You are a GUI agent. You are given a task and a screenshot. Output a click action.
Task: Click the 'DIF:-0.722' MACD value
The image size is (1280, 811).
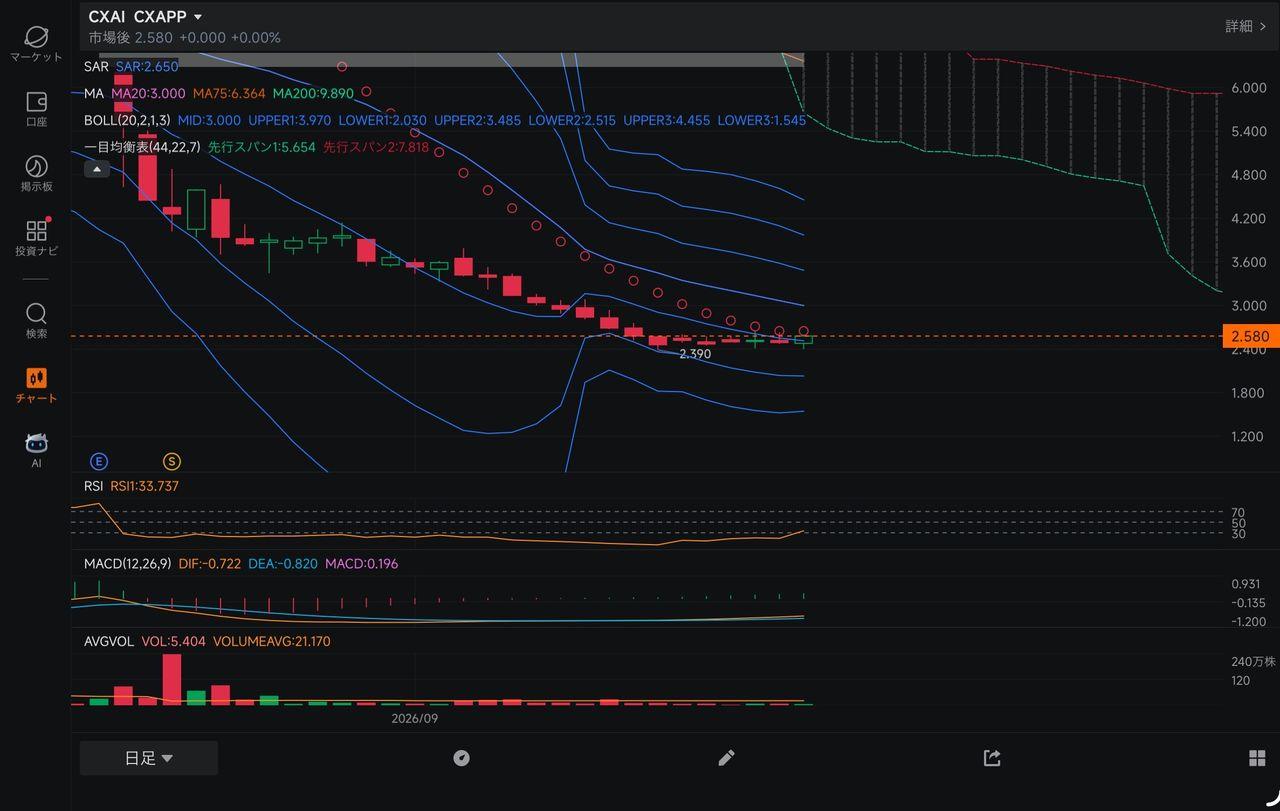point(210,564)
